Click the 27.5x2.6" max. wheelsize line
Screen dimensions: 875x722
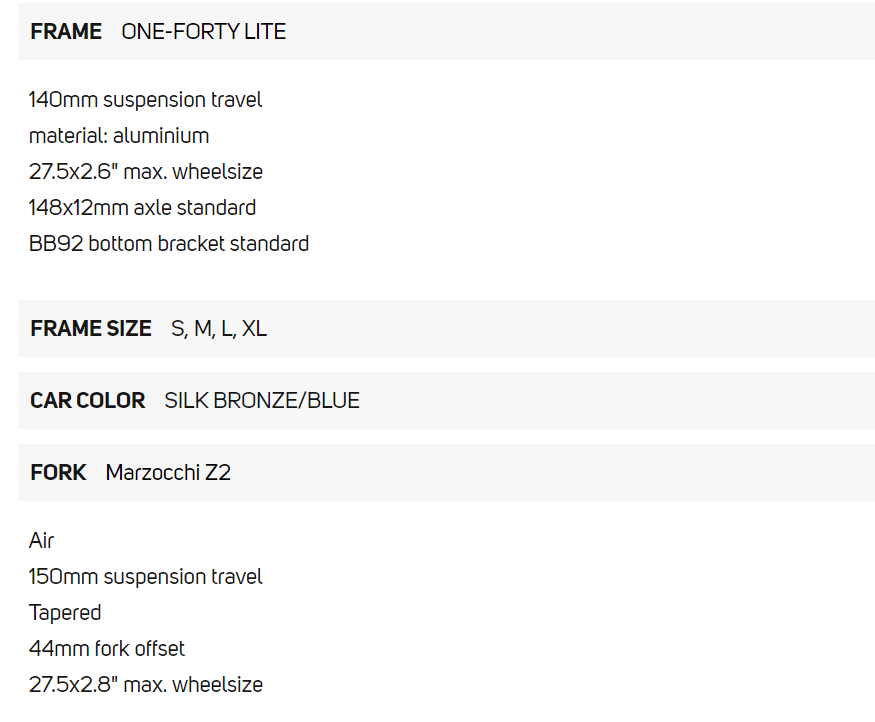(146, 172)
